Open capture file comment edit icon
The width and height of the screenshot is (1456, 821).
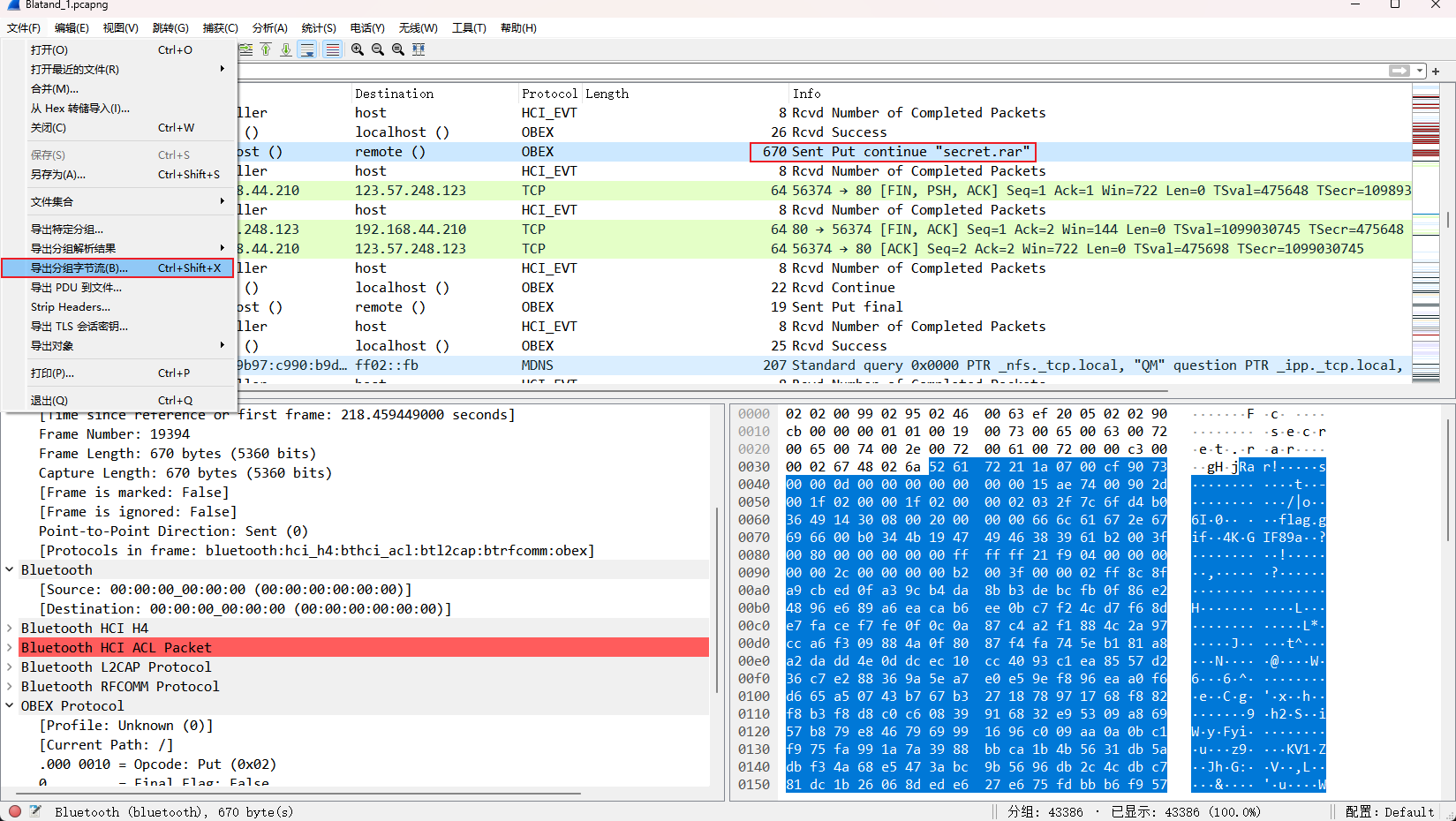(35, 811)
